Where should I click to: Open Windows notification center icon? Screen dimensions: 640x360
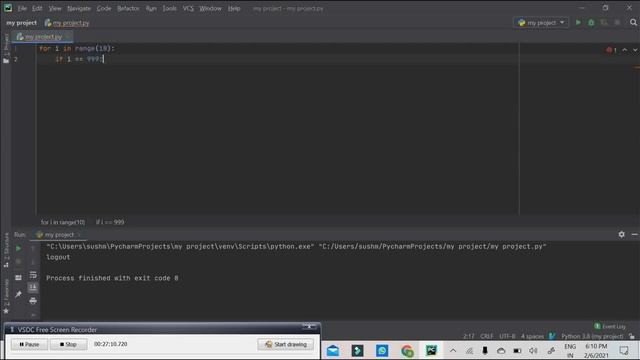point(624,351)
